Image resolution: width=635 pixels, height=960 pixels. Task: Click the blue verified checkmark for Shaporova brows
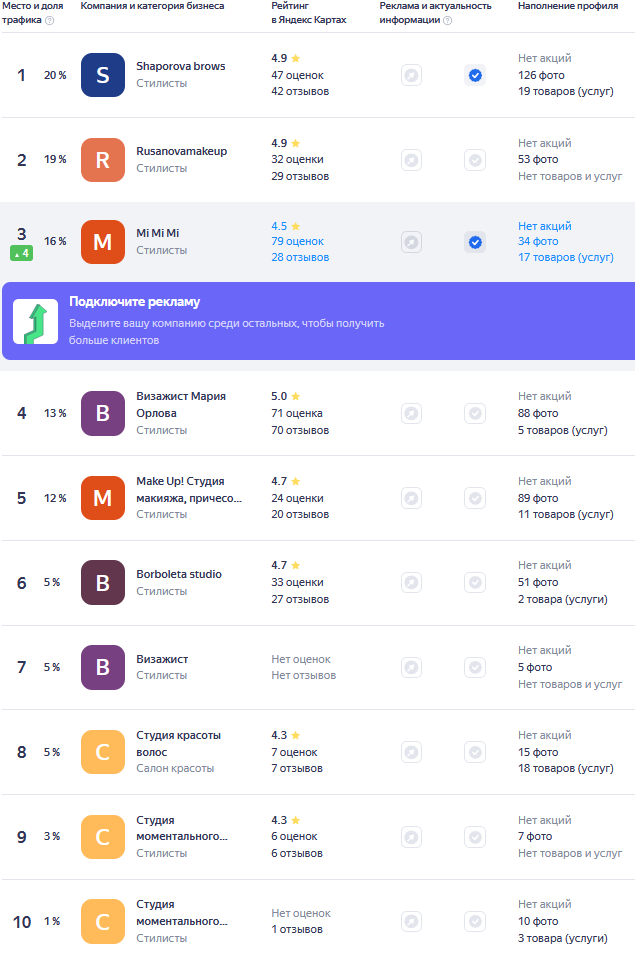475,75
